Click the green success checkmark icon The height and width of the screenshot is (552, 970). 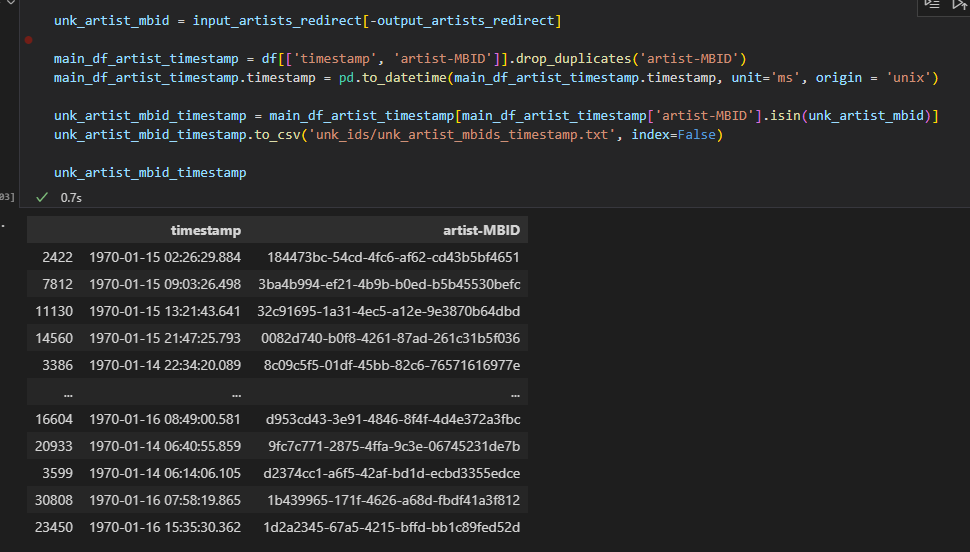42,198
